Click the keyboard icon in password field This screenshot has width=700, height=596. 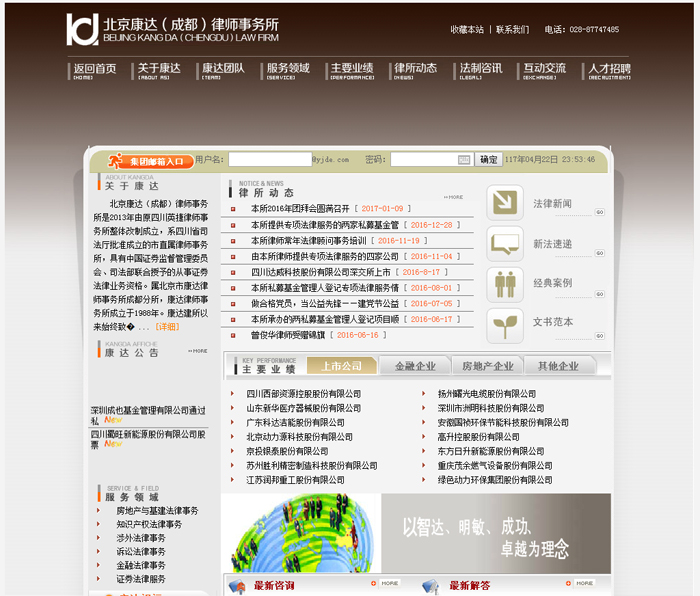[463, 159]
